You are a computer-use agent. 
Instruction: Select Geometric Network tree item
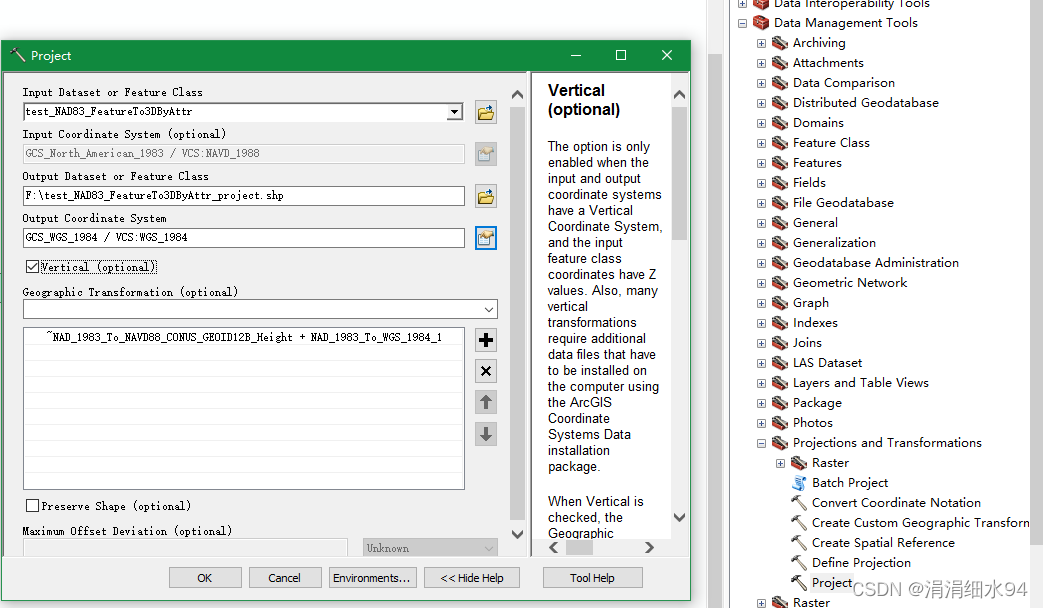pyautogui.click(x=849, y=283)
